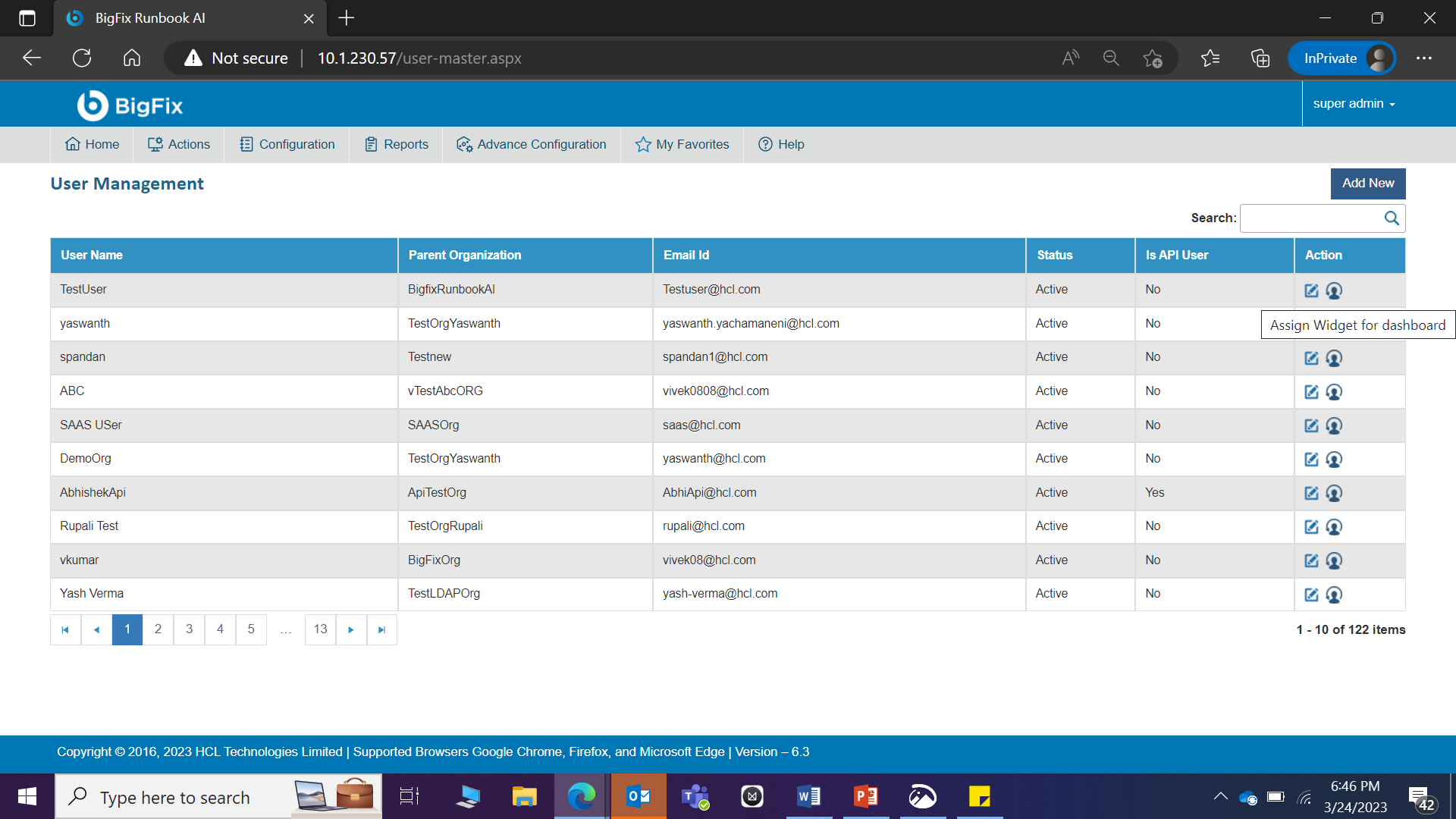Click assign widget icon for spandan row
This screenshot has width=1456, height=819.
[x=1334, y=358]
